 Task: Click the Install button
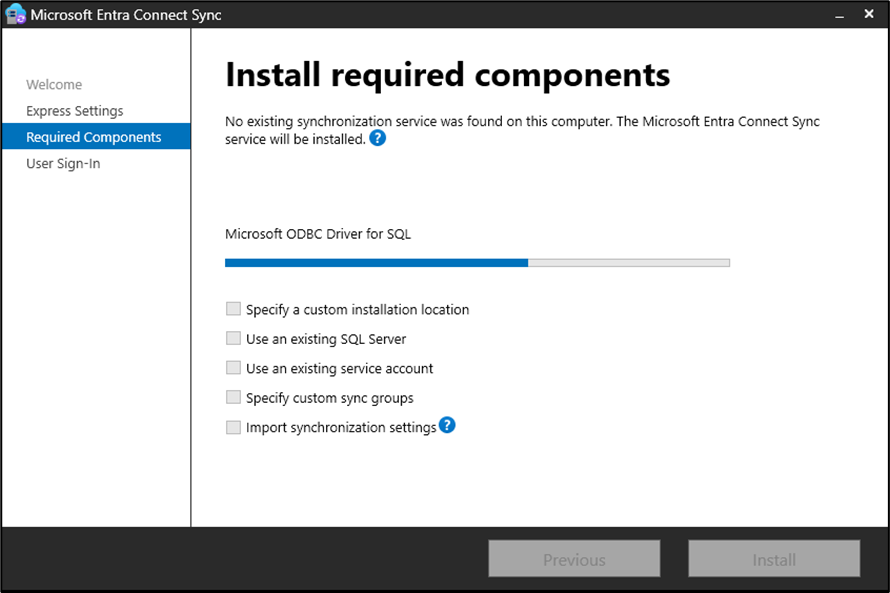pyautogui.click(x=774, y=560)
